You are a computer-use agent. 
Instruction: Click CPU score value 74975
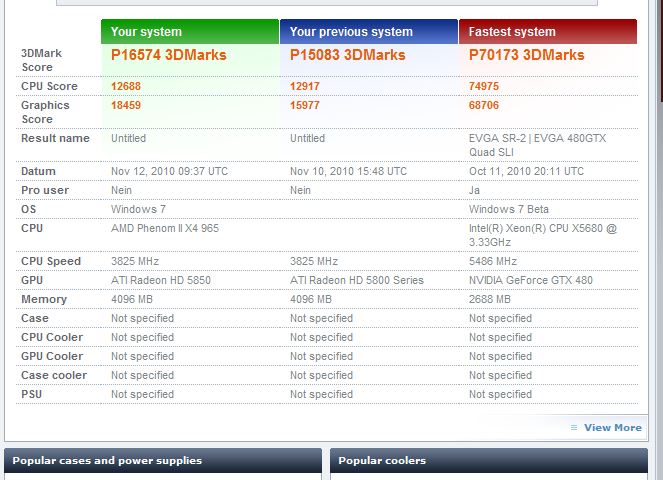484,86
